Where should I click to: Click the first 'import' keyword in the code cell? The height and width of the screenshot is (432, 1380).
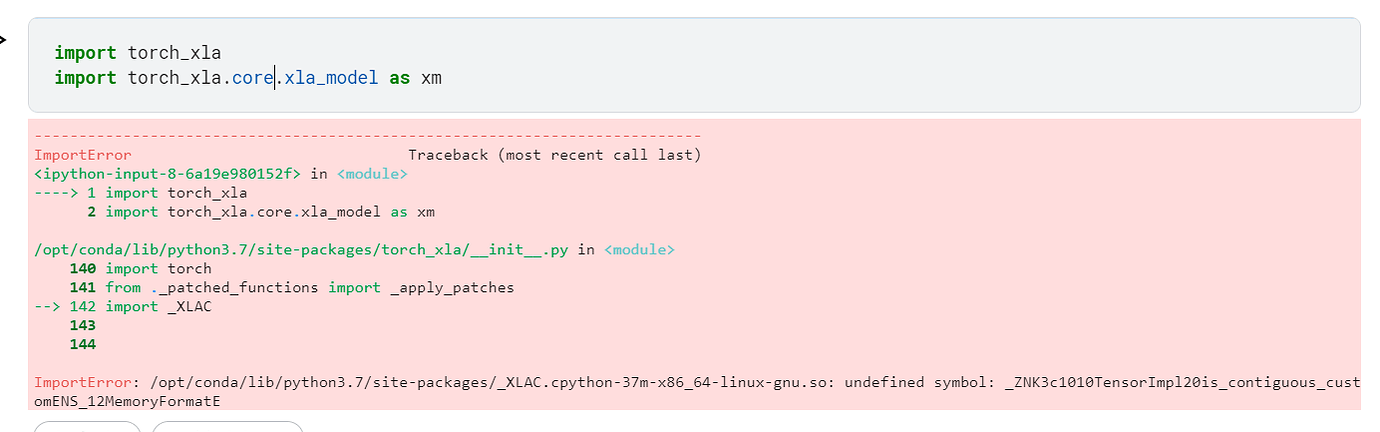85,53
